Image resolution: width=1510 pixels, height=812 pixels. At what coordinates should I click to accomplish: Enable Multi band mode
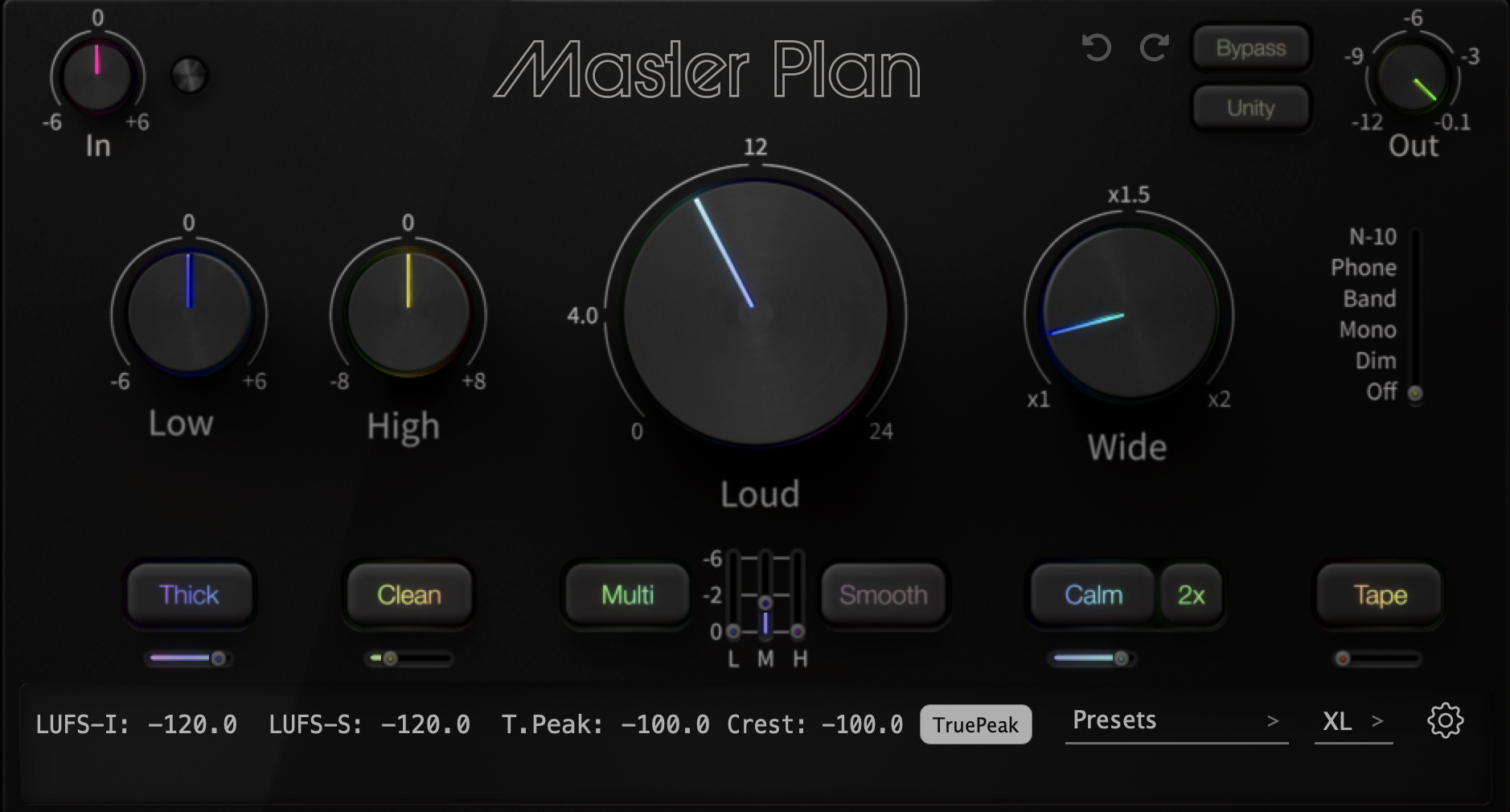pos(627,595)
